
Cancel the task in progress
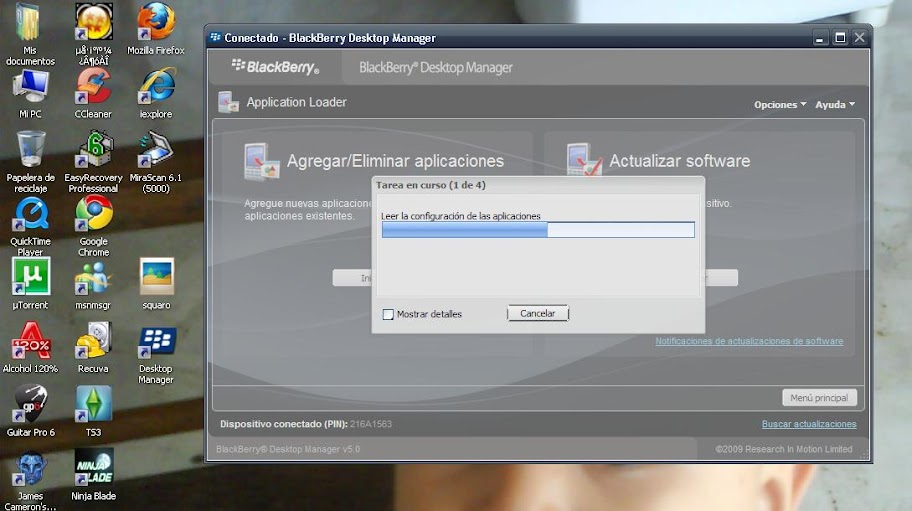[x=537, y=313]
